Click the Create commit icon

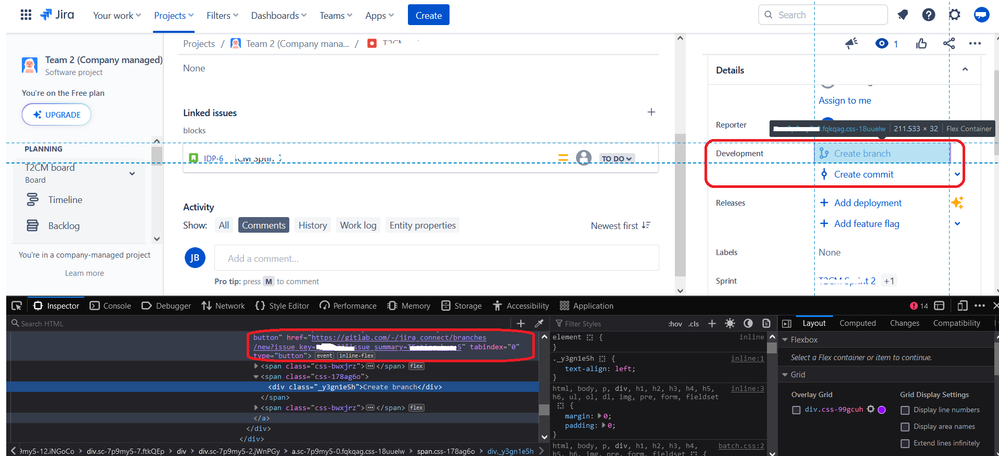point(824,175)
